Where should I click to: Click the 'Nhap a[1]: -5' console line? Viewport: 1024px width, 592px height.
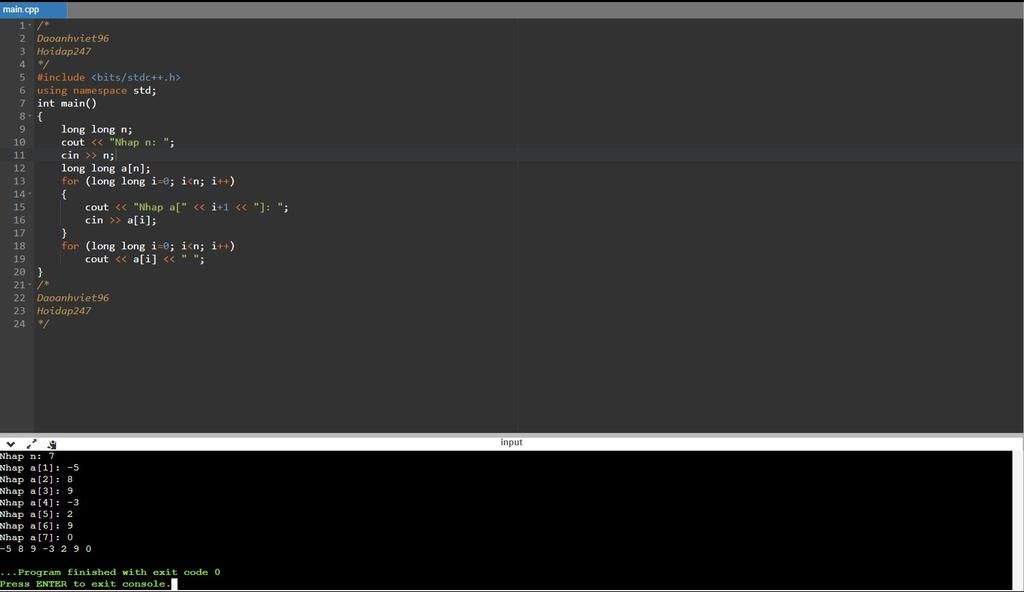(x=39, y=468)
